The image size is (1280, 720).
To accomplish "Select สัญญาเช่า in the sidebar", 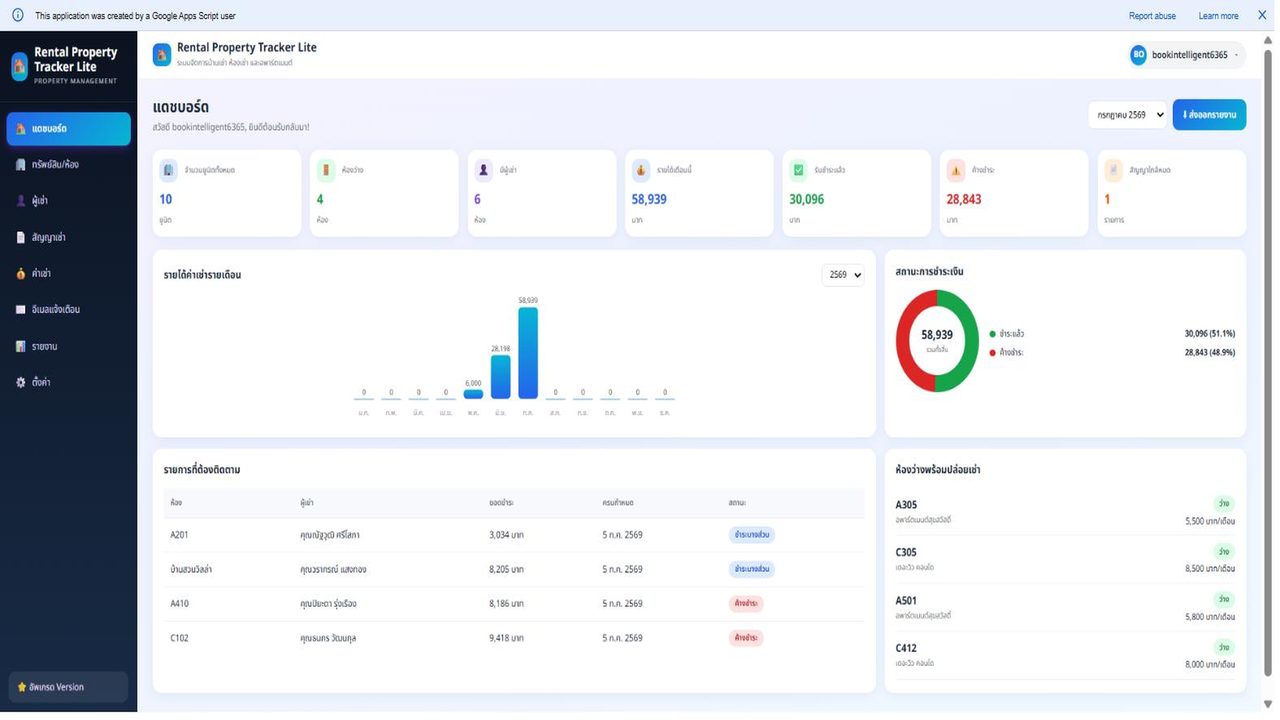I will [68, 237].
